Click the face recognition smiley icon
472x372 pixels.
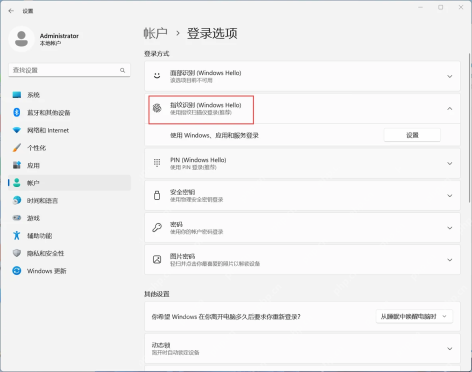[157, 76]
